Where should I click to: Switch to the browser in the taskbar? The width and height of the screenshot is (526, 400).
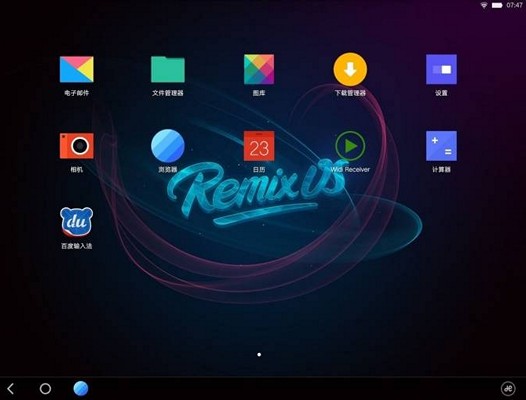coord(81,389)
